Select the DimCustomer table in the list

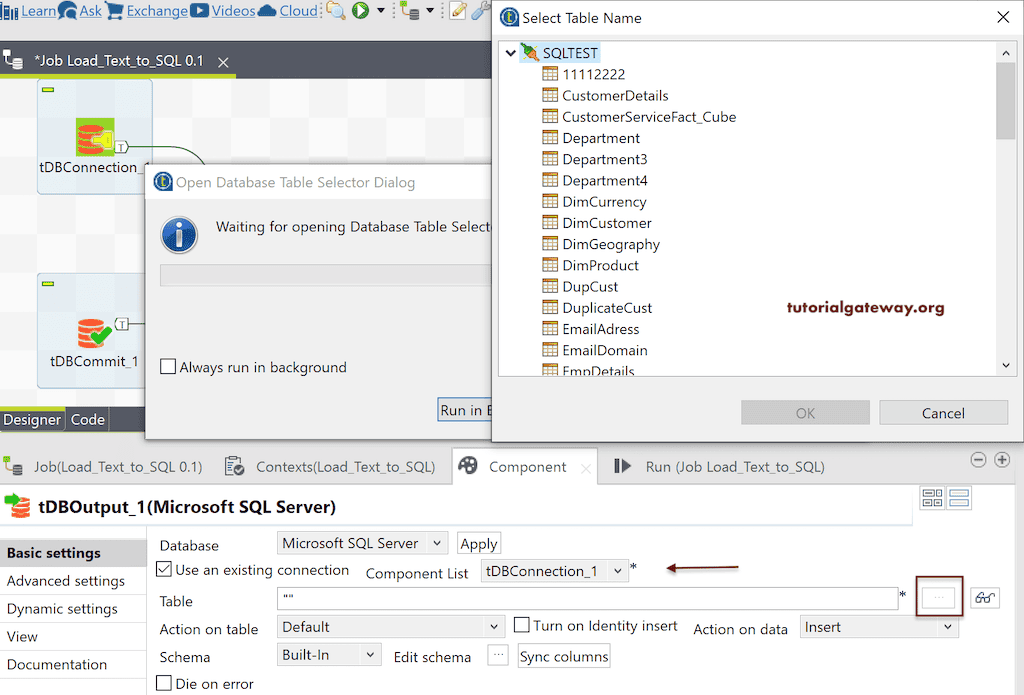click(x=605, y=222)
